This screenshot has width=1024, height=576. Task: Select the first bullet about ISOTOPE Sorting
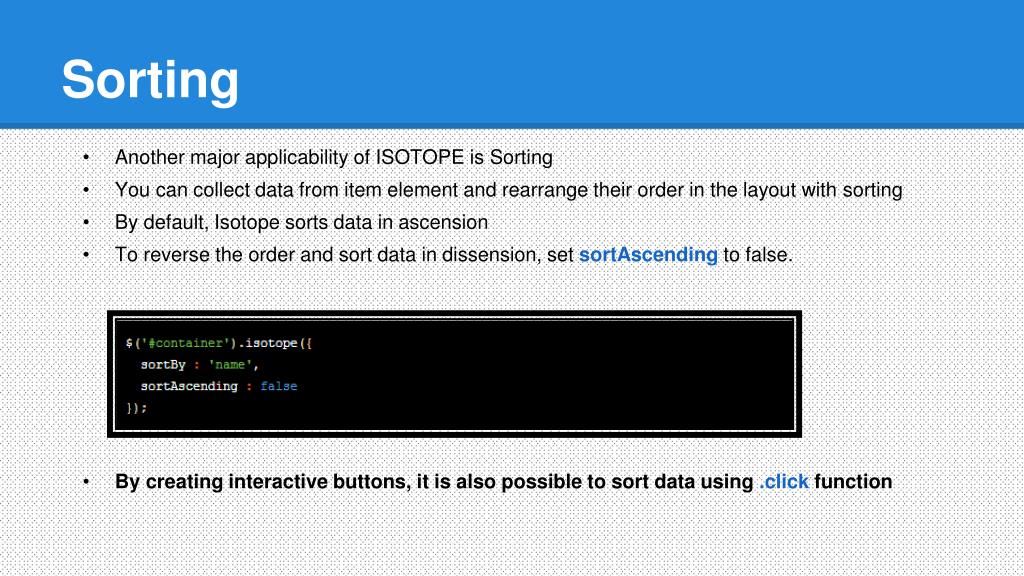(334, 157)
